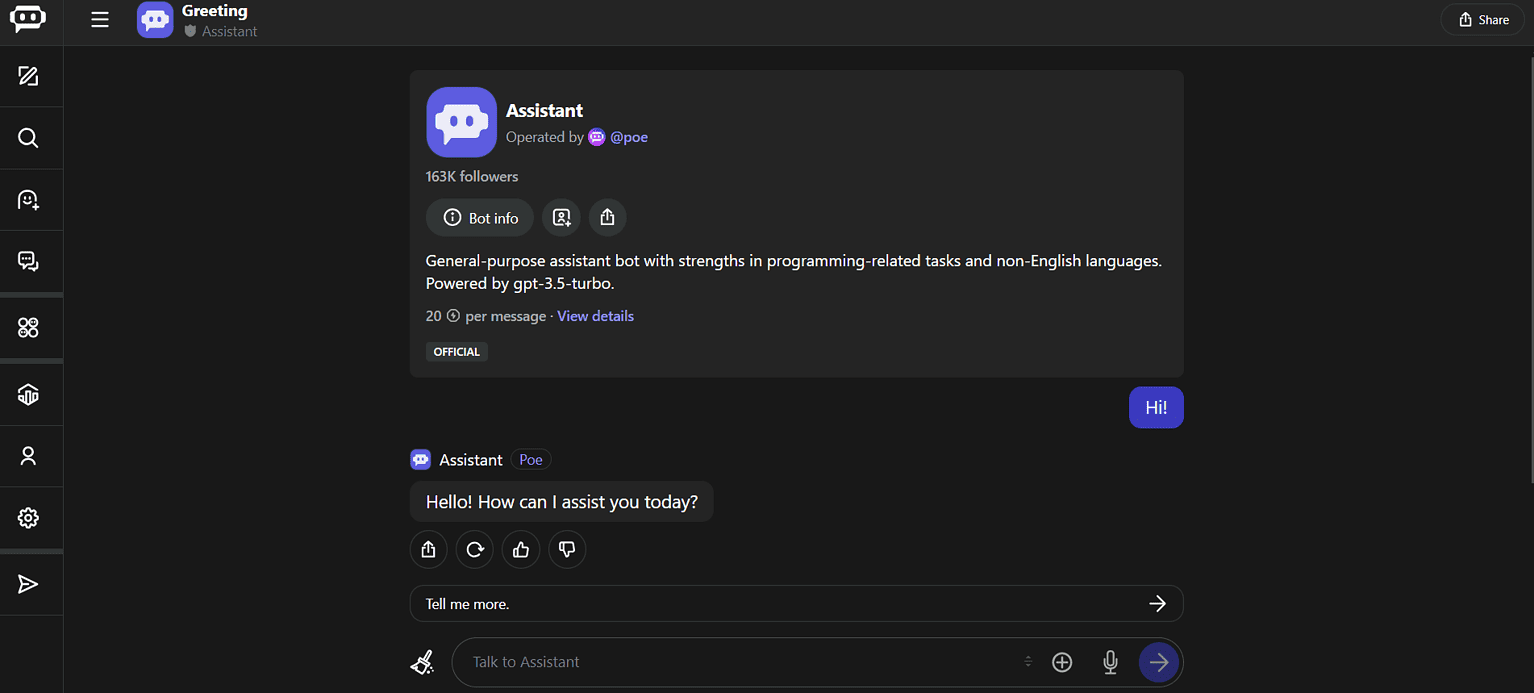1534x693 pixels.
Task: Give a thumbs up to Assistant's reply
Action: (520, 549)
